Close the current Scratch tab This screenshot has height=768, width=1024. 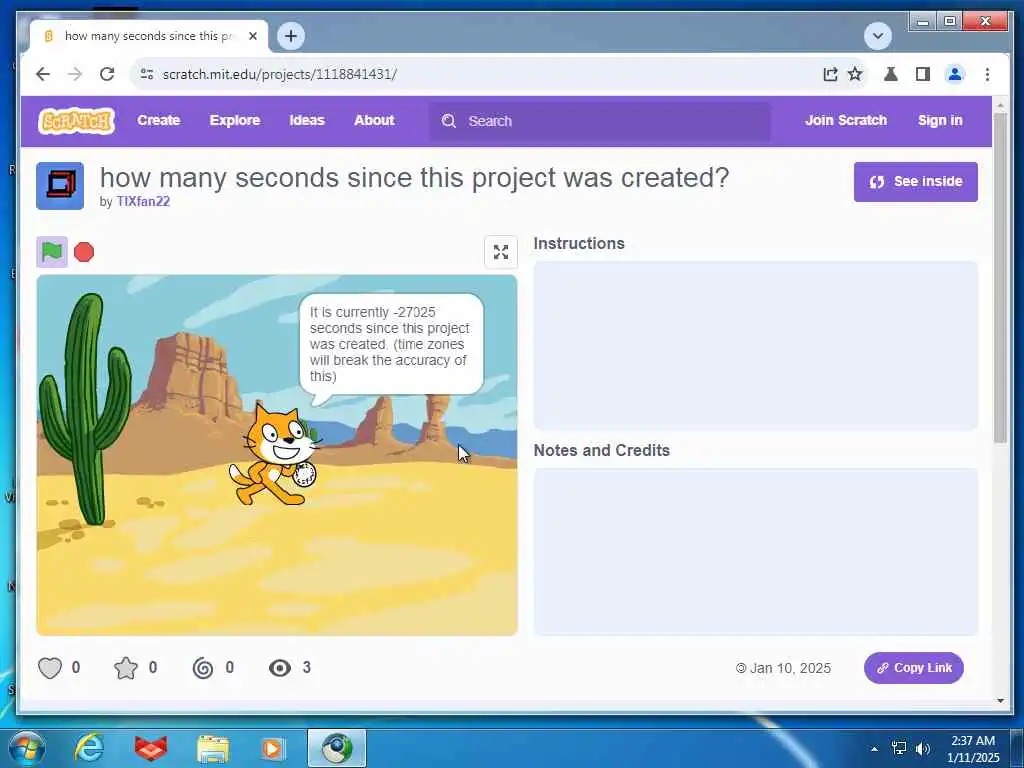click(x=253, y=37)
